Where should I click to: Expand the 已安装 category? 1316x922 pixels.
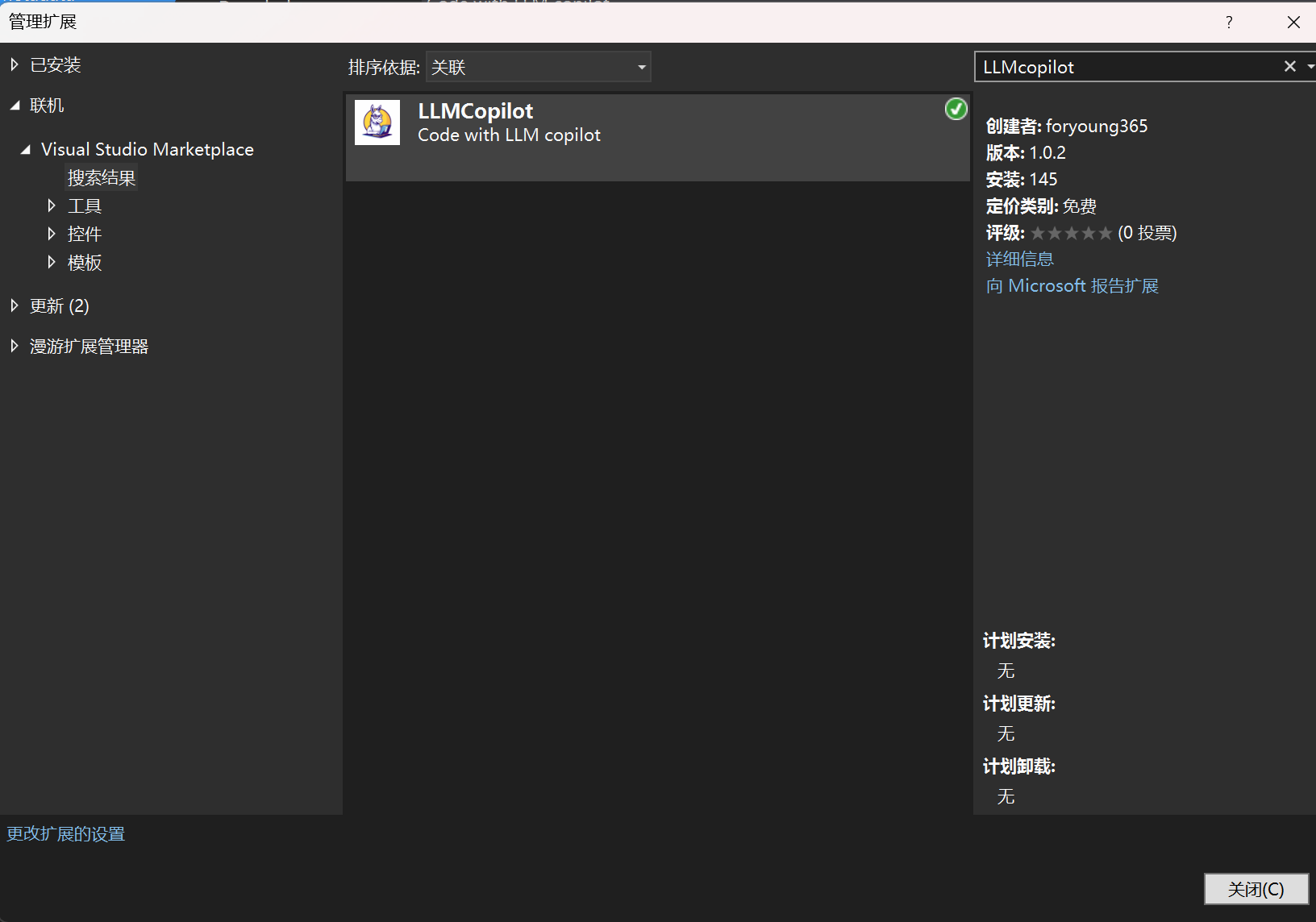[x=15, y=64]
